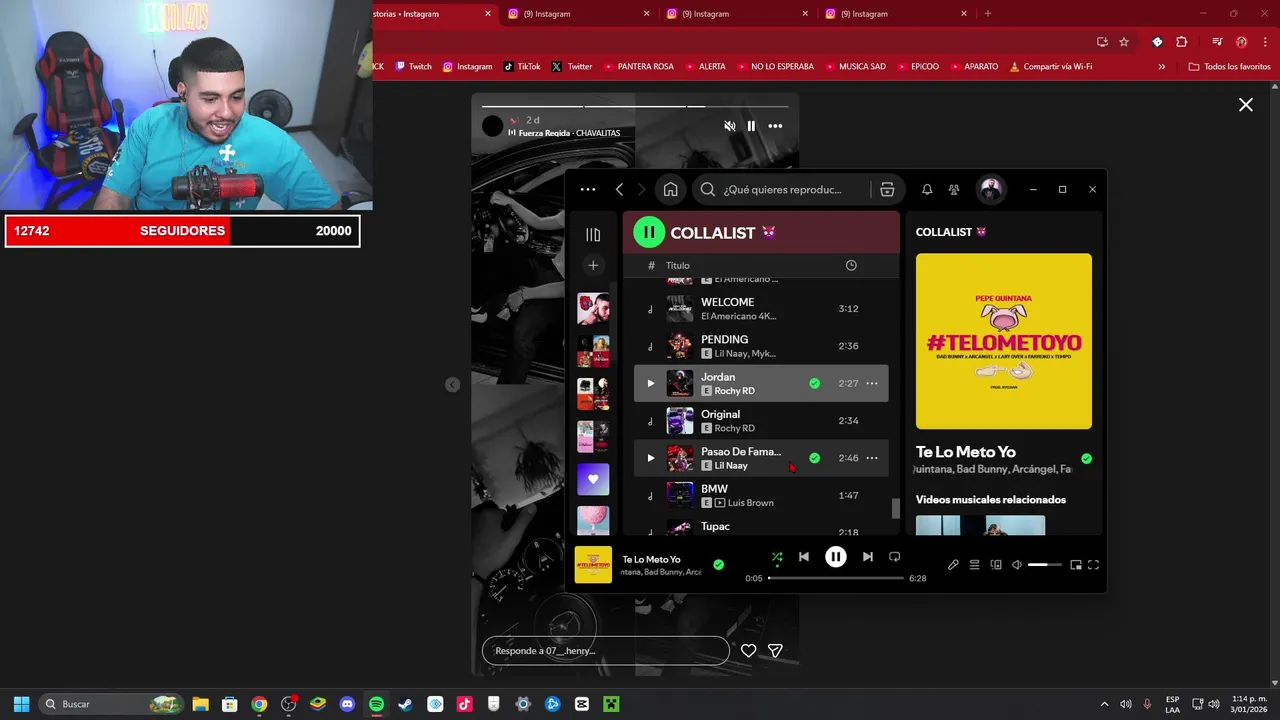Open Todos los favoritos folder
The height and width of the screenshot is (720, 1280).
(x=1229, y=67)
